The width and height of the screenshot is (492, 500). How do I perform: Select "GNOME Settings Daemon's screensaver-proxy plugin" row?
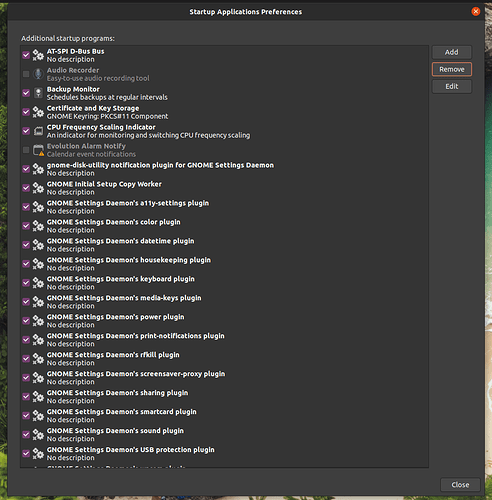[224, 378]
